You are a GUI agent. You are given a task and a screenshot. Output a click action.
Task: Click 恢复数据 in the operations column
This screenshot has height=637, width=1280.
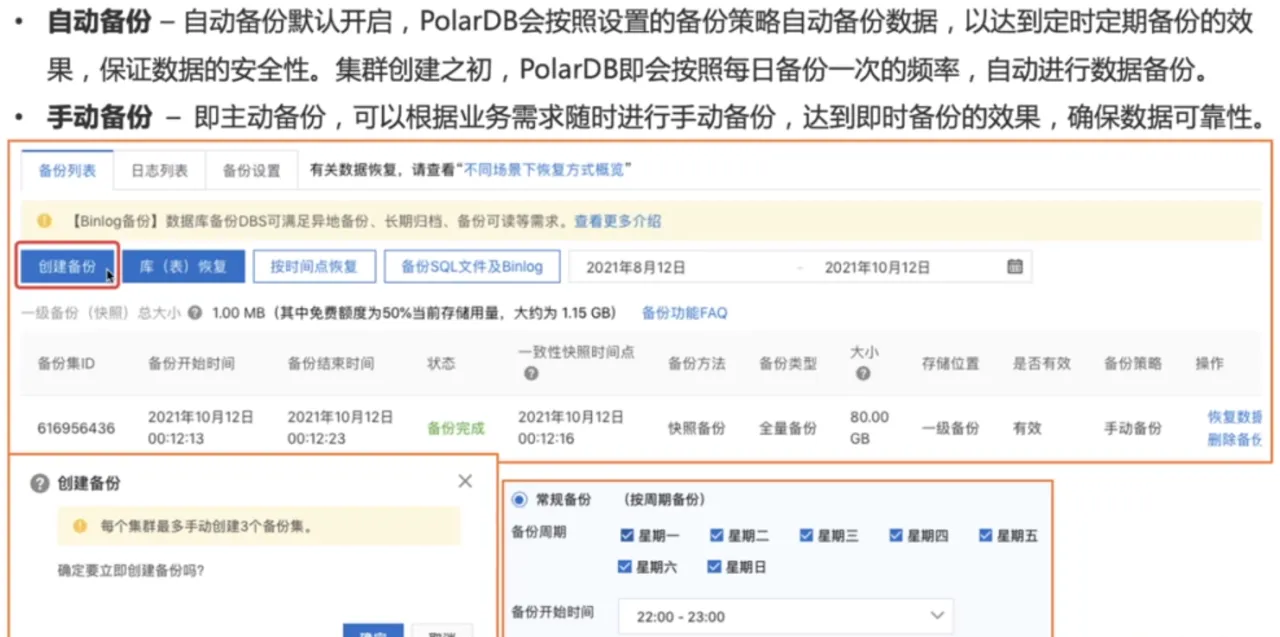[1235, 416]
